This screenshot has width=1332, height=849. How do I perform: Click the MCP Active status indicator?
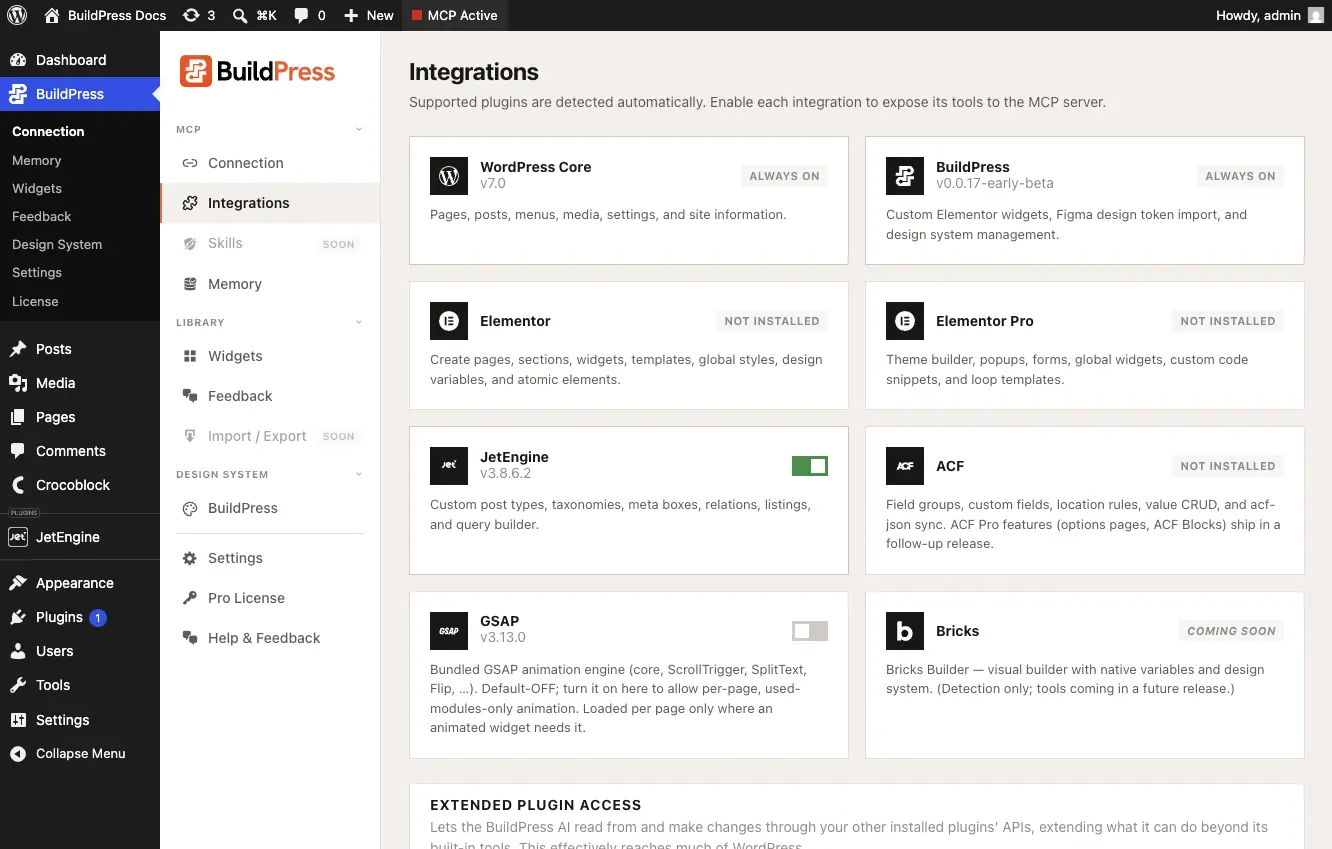pos(454,15)
